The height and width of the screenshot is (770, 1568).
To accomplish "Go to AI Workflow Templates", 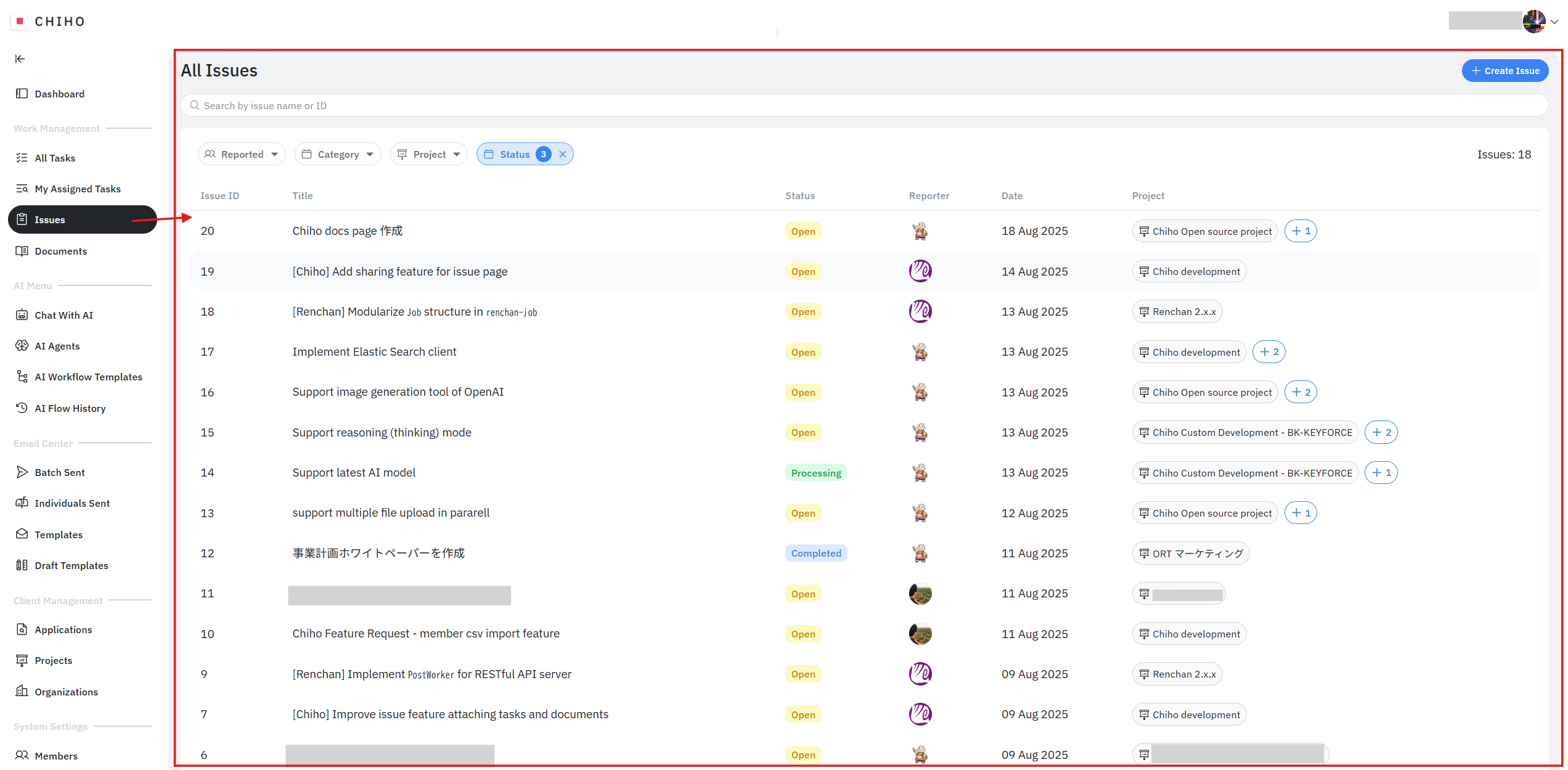I will point(88,377).
